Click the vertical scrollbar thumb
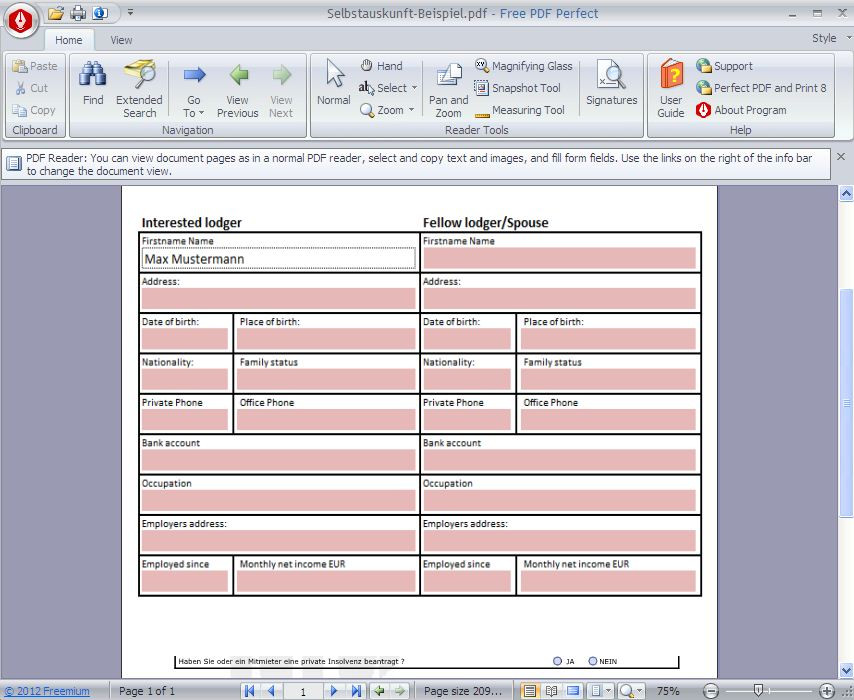 click(846, 403)
